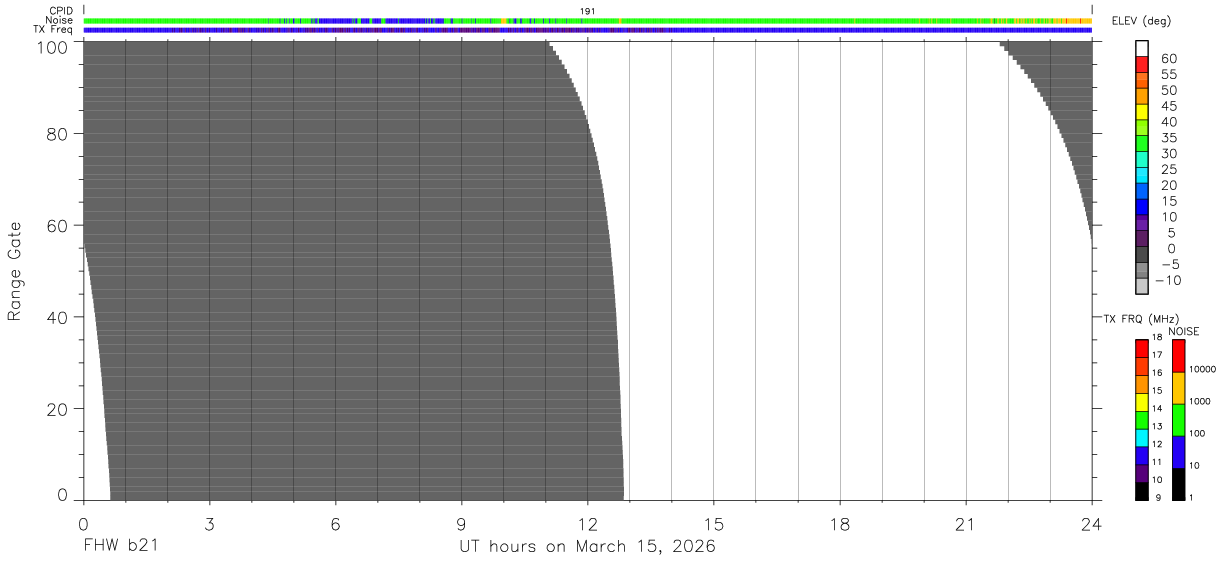
Task: Click the 9 tick on the UT hours axis
Action: (x=461, y=523)
